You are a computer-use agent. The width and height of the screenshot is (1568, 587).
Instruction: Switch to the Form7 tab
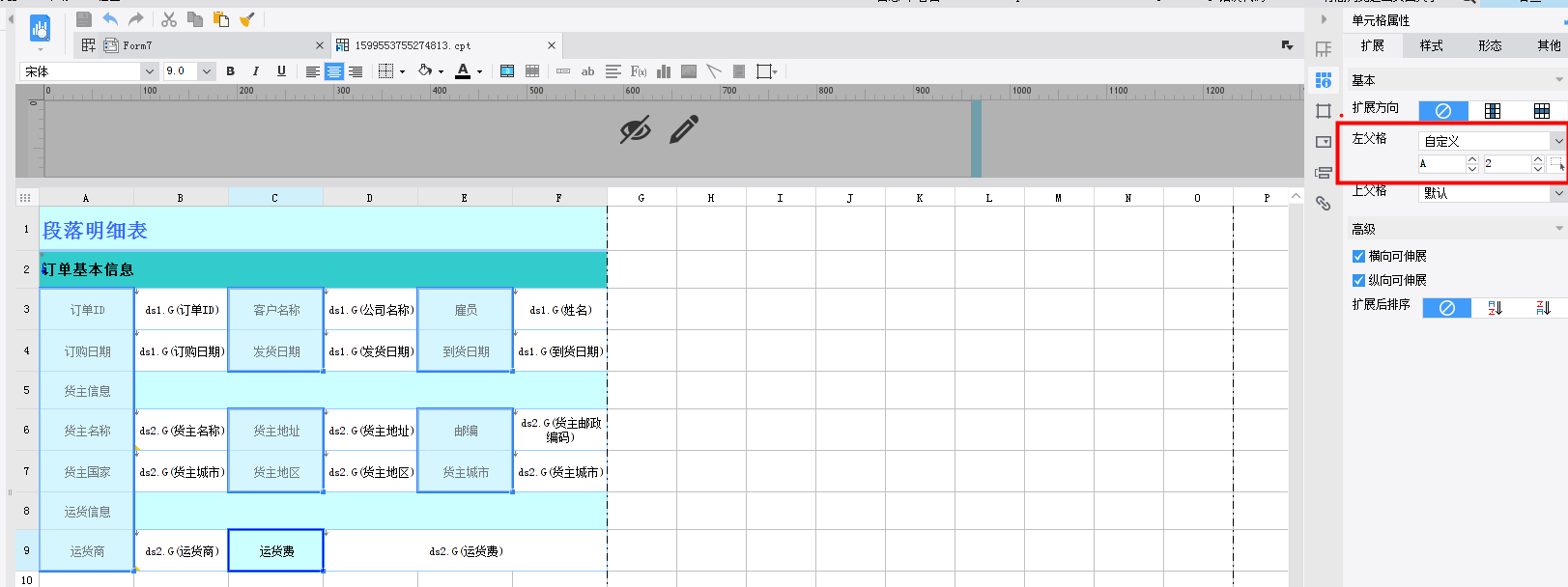[x=137, y=45]
